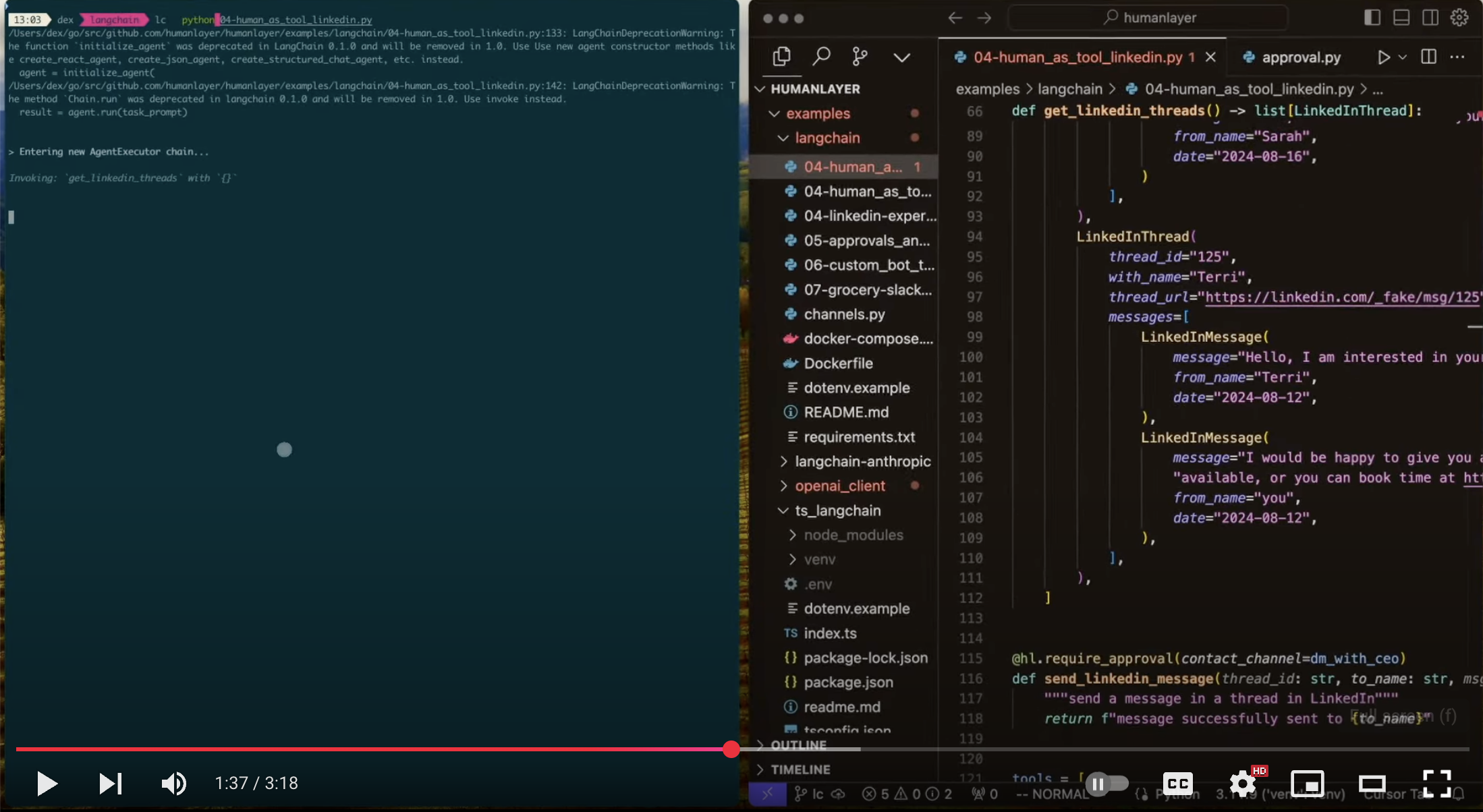Open the Explorer files icon in sidebar

coord(781,57)
